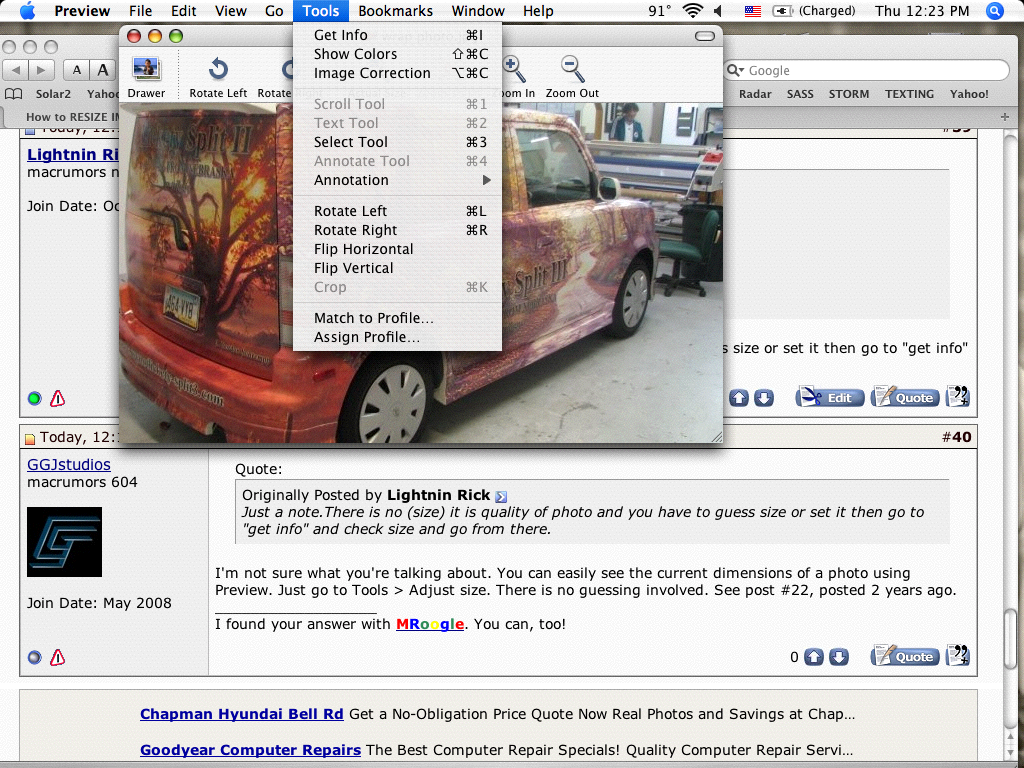
Task: Open the GGJstudios profile link
Action: [x=69, y=464]
